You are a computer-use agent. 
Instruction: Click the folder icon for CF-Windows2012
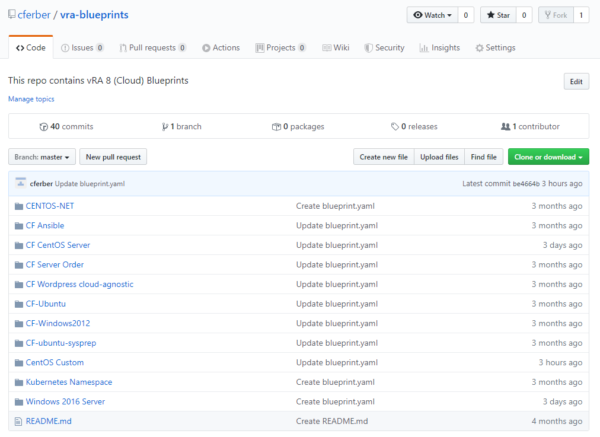coord(19,323)
